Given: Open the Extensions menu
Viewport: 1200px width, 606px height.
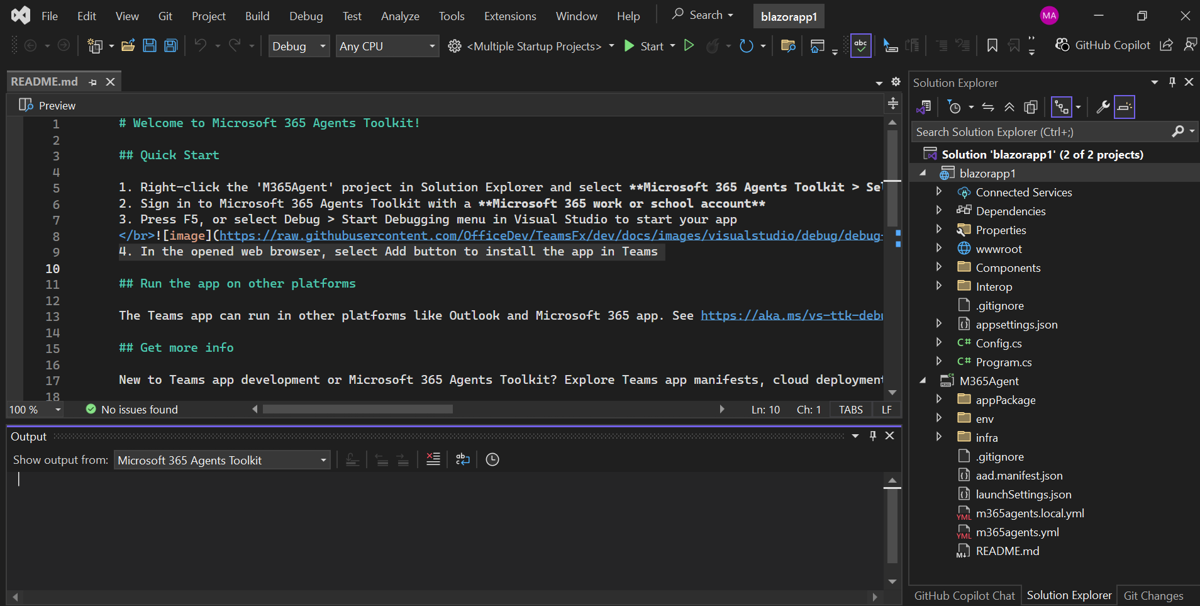Looking at the screenshot, I should [x=510, y=16].
